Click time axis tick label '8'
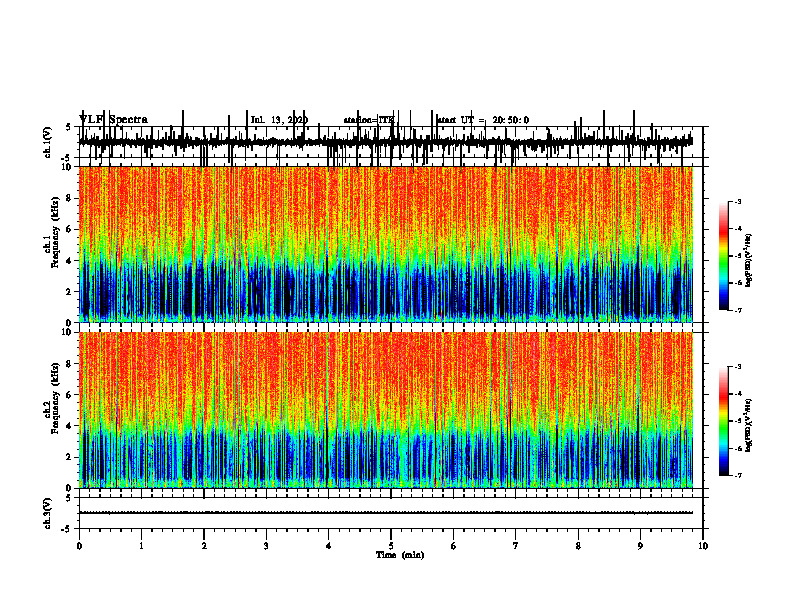 coord(578,546)
